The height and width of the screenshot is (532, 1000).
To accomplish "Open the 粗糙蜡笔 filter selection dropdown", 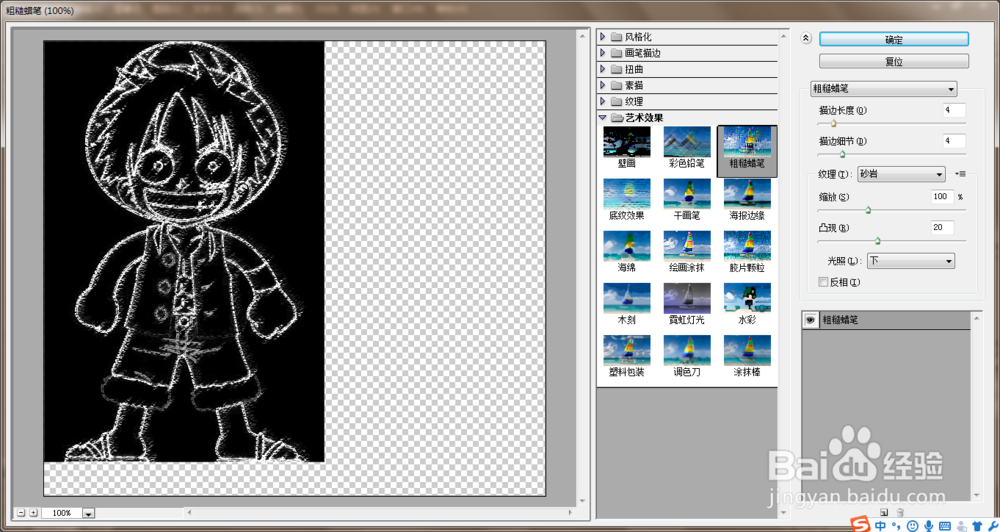I will [883, 89].
